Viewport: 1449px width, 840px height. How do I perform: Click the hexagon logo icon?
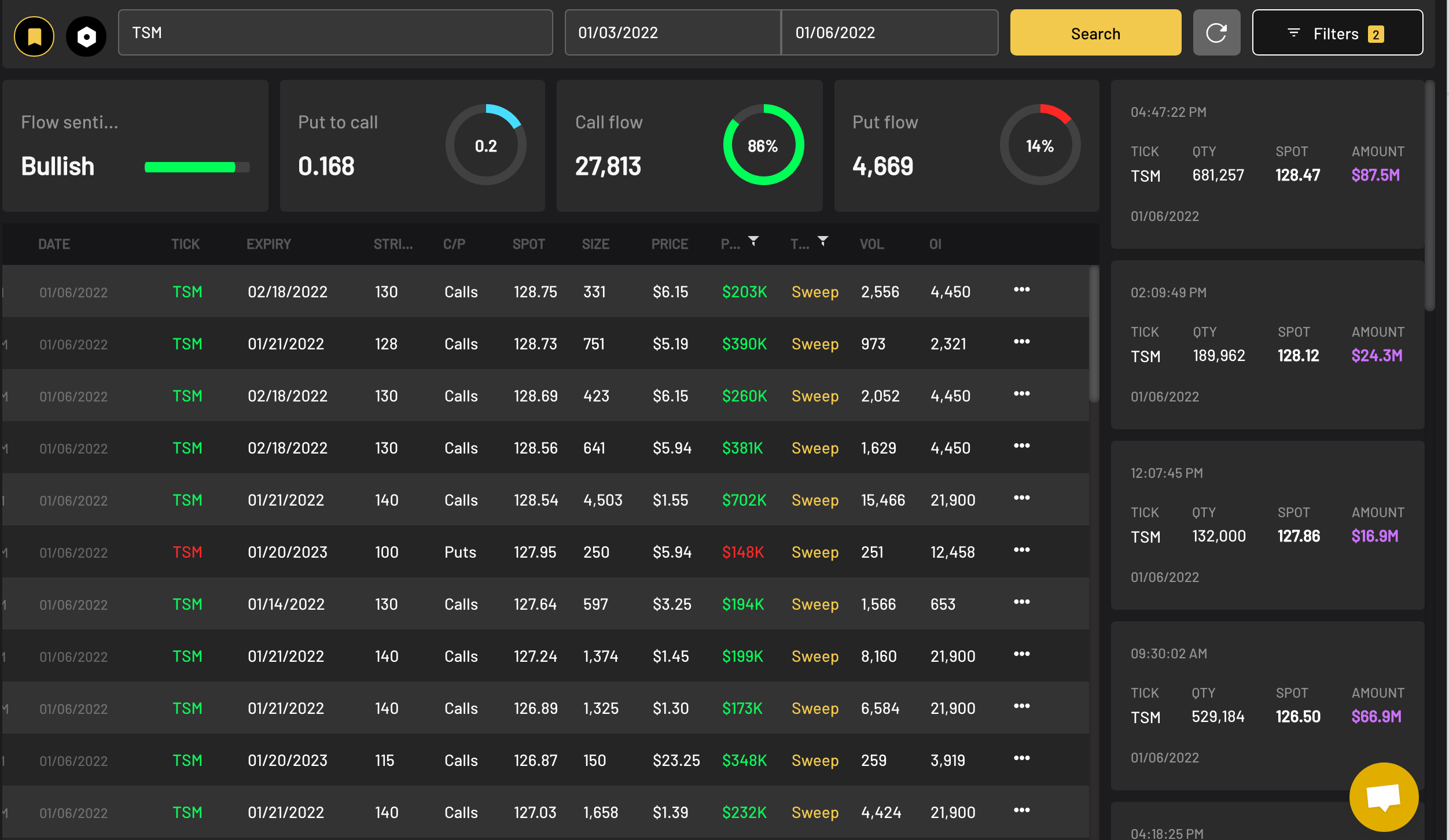pos(86,36)
